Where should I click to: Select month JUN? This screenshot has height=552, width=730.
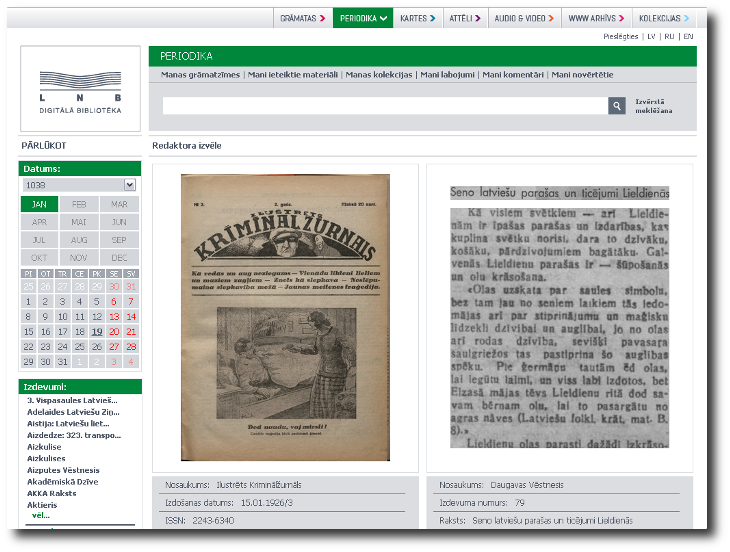pyautogui.click(x=119, y=222)
